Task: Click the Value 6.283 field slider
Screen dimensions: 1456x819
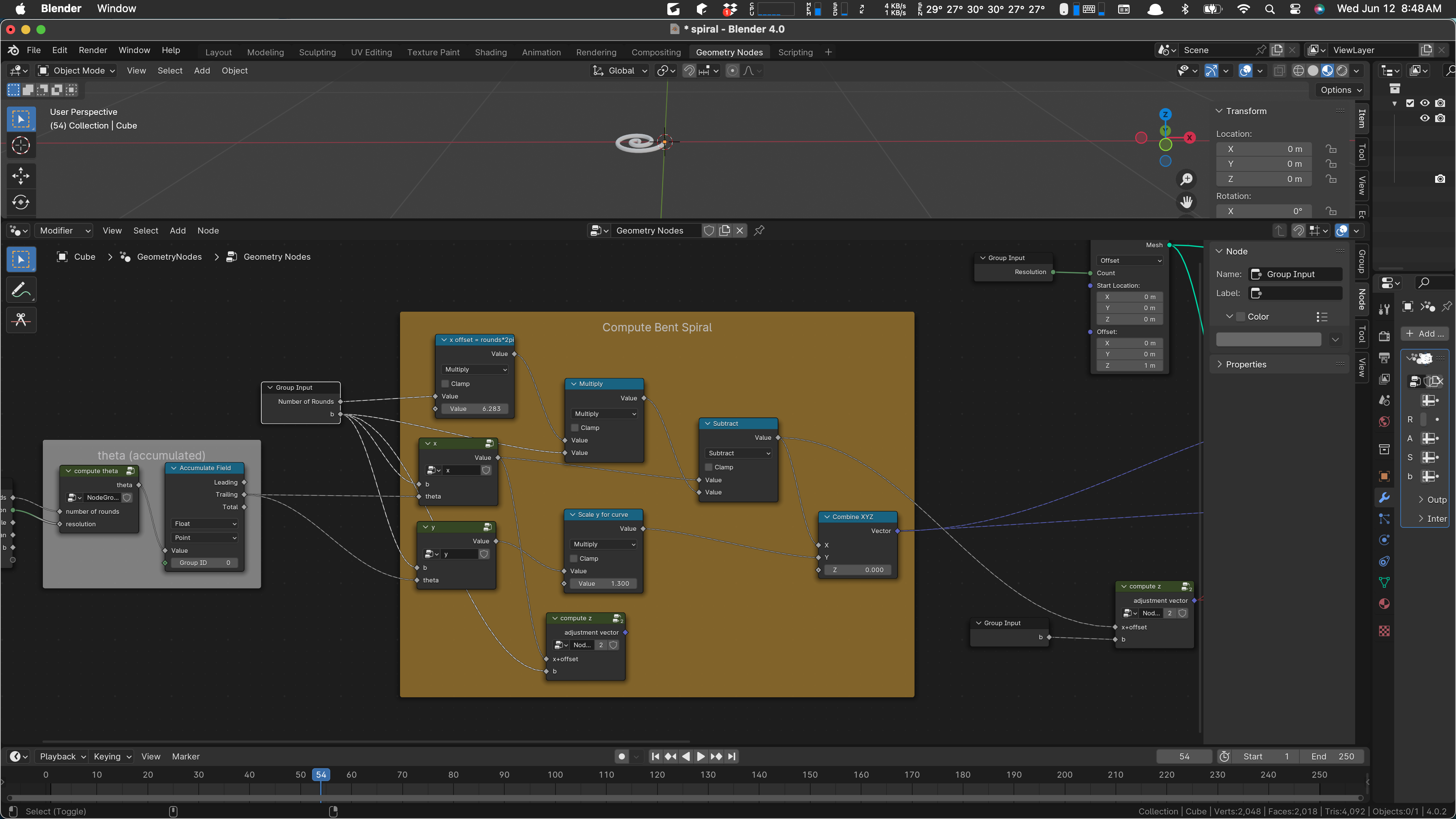Action: (475, 409)
